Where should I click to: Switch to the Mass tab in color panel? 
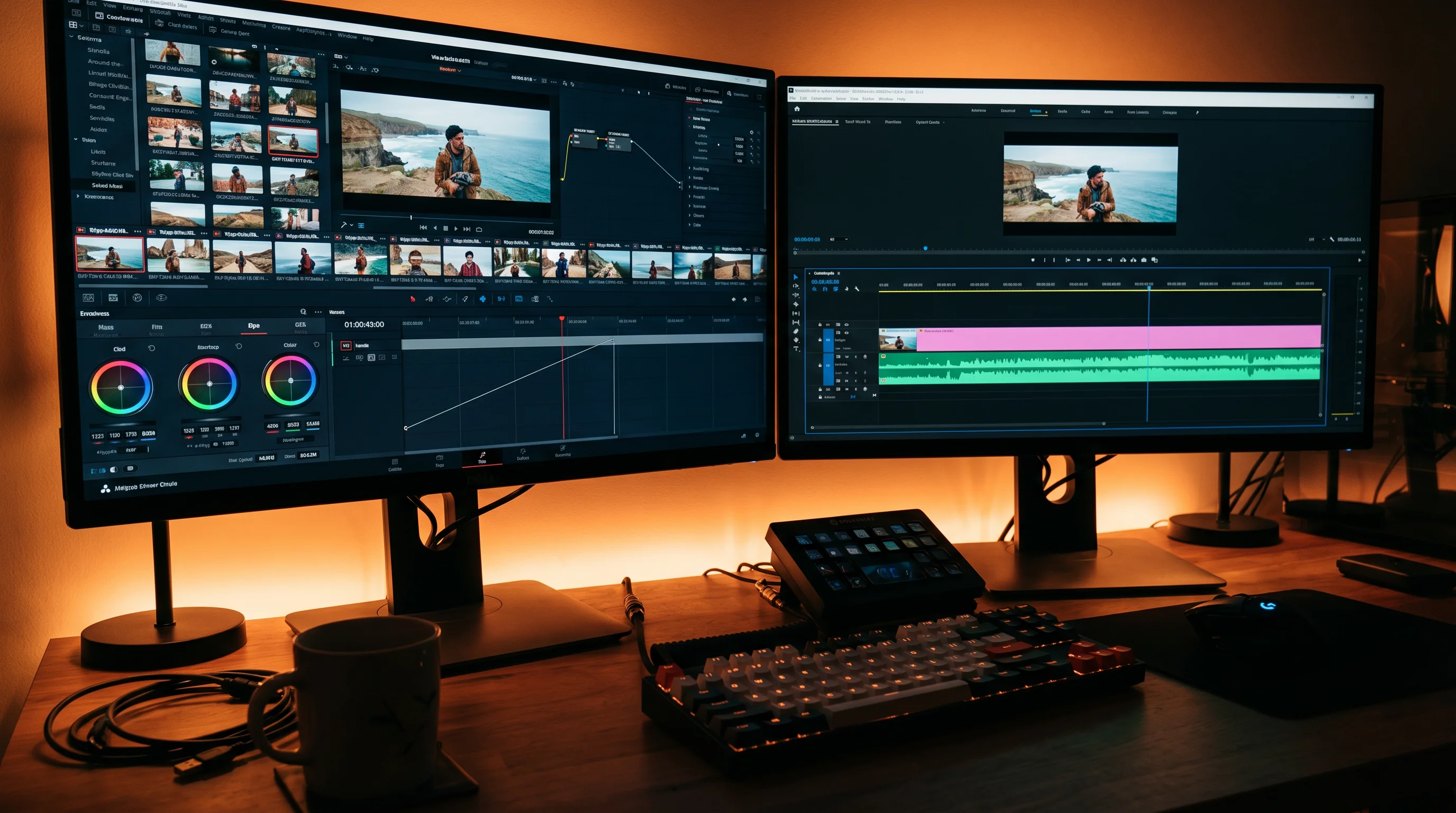point(106,327)
